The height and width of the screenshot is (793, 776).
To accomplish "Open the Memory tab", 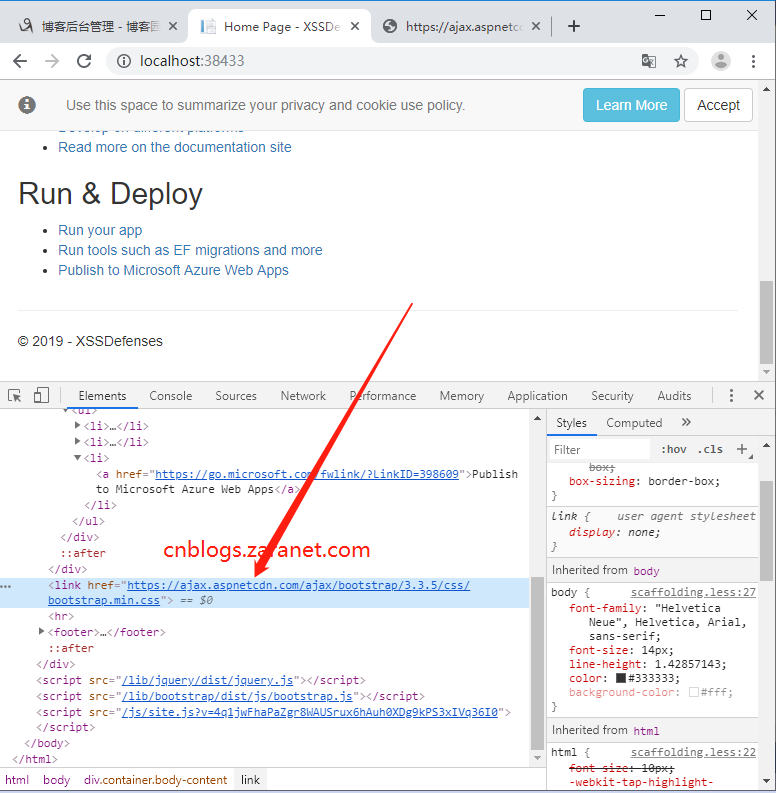I will point(461,396).
